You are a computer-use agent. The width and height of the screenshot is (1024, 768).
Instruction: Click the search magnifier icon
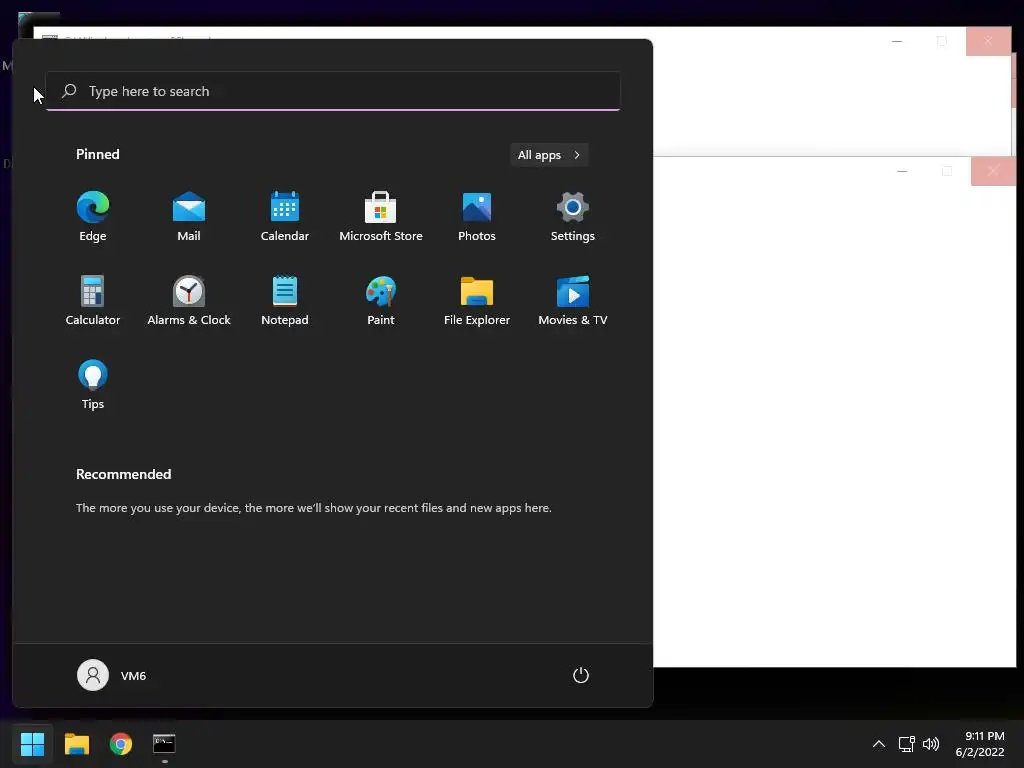pos(69,91)
